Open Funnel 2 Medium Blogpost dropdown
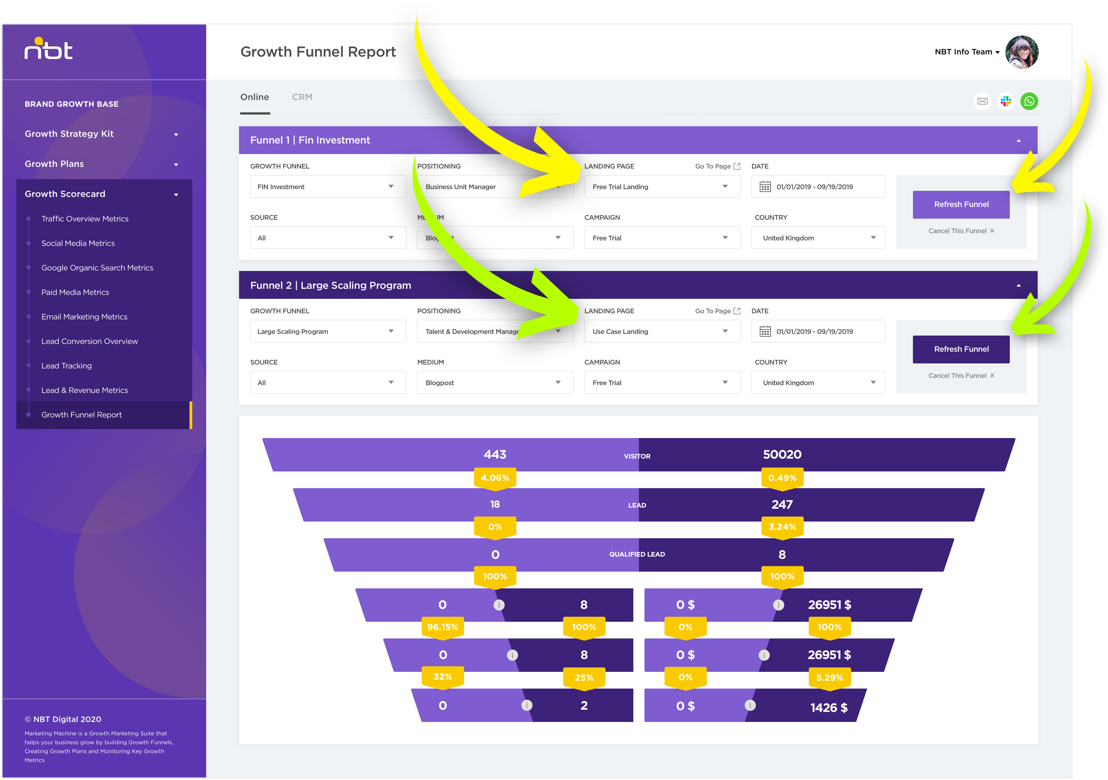This screenshot has height=780, width=1108. 495,383
